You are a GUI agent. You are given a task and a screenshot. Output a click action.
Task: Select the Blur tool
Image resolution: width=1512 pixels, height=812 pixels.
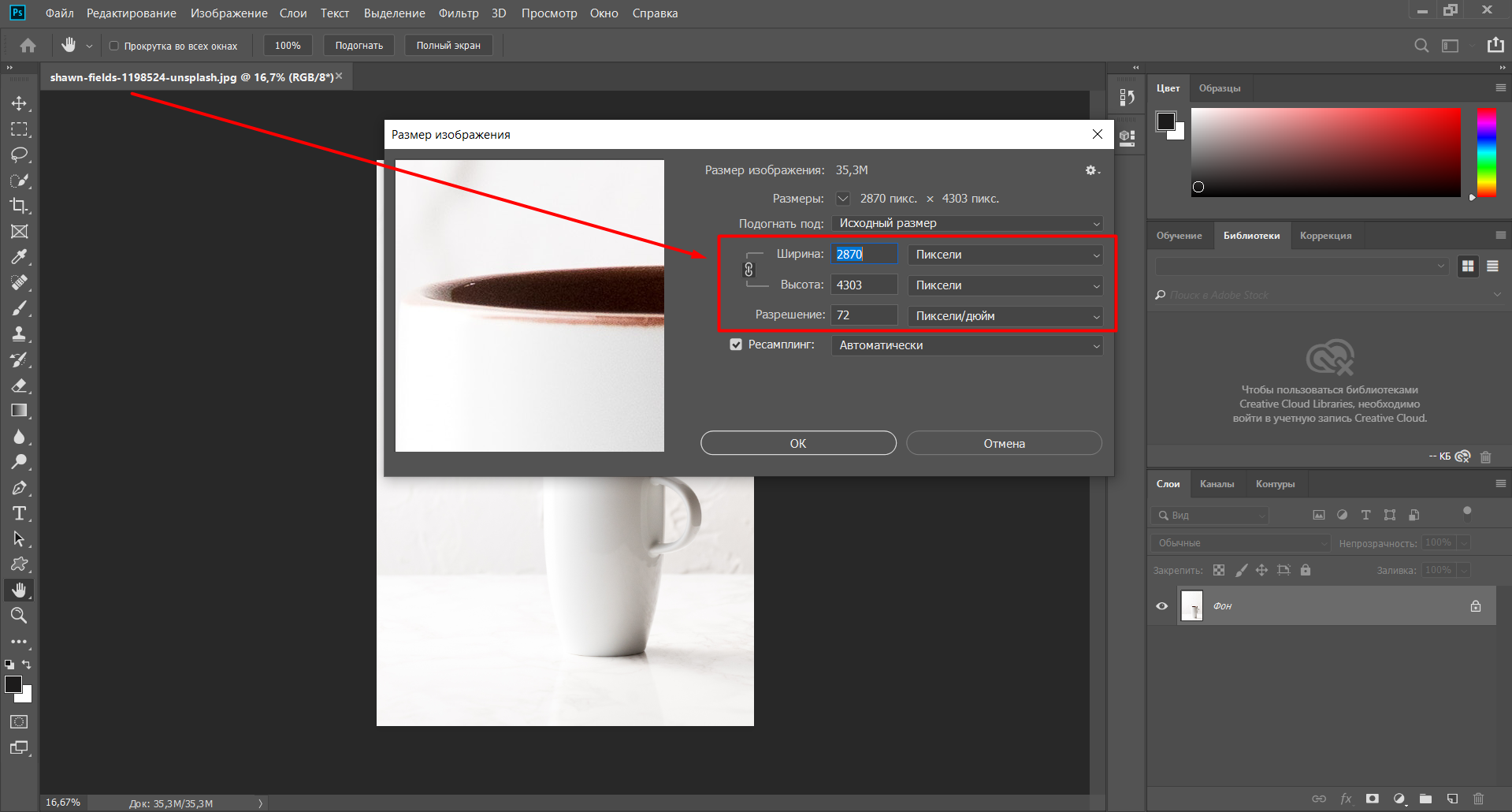[19, 437]
